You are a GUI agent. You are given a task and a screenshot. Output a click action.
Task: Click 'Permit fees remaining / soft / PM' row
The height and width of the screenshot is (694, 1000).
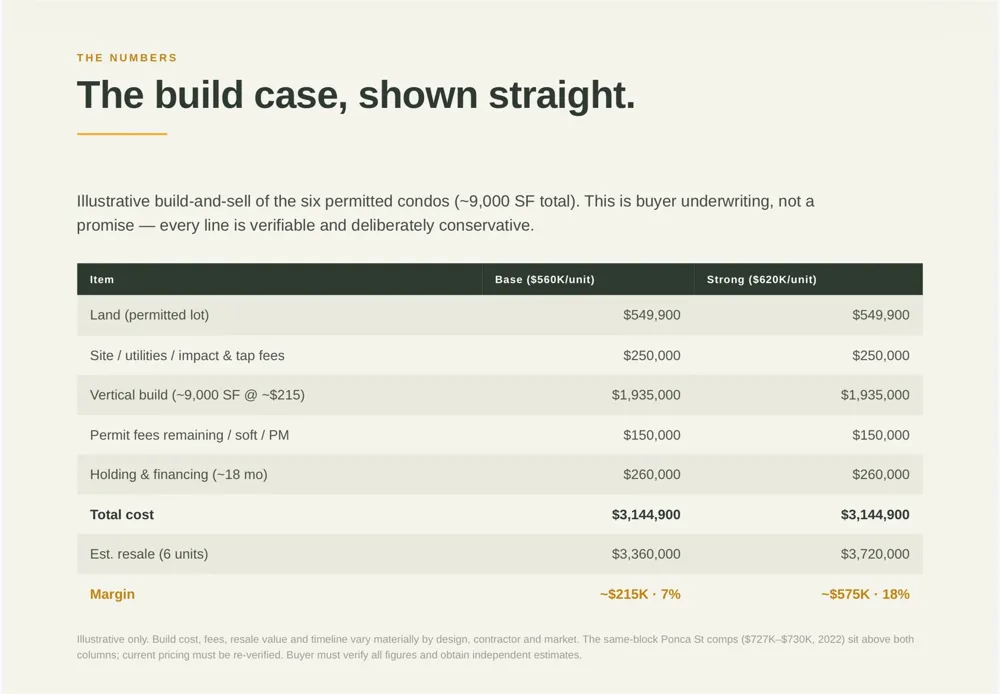[500, 435]
